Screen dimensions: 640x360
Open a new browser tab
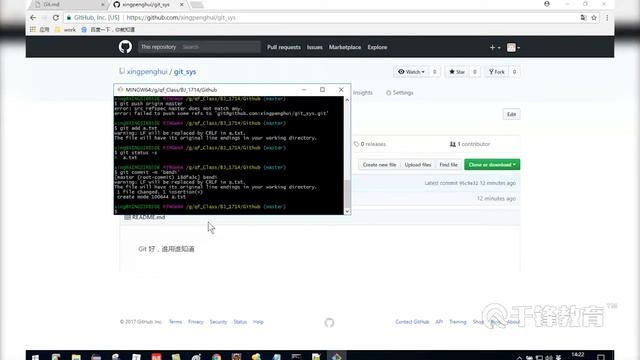(197, 4)
